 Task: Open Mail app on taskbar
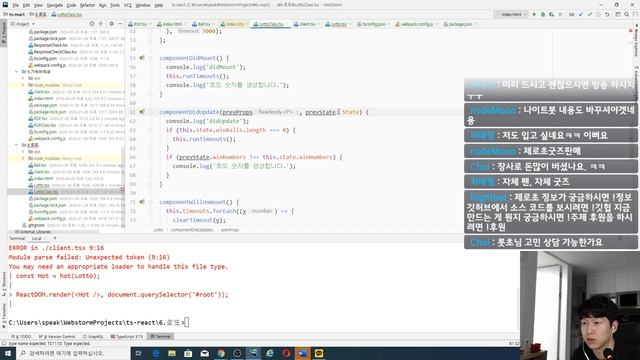204,353
